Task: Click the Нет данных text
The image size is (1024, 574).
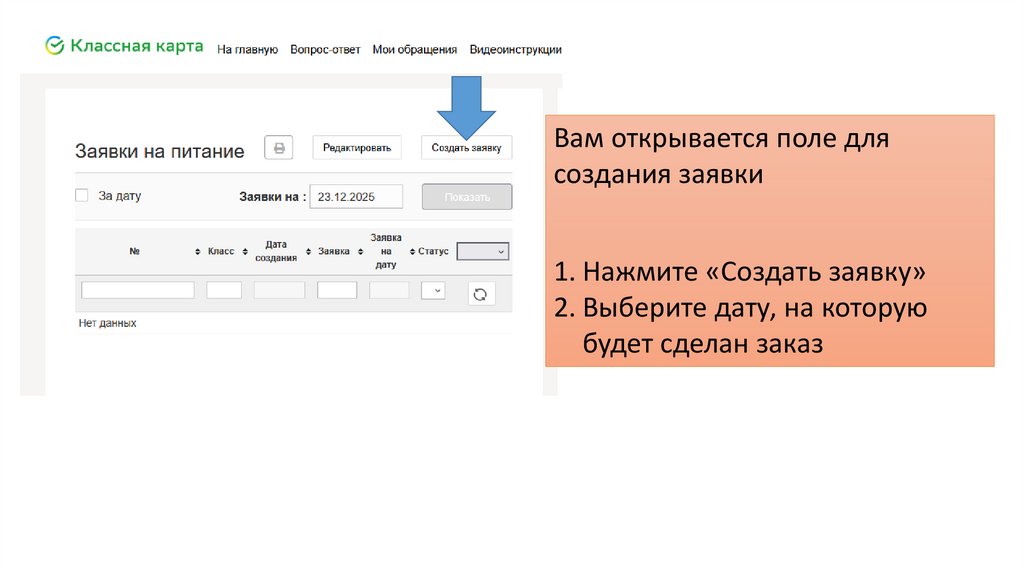Action: (x=108, y=323)
